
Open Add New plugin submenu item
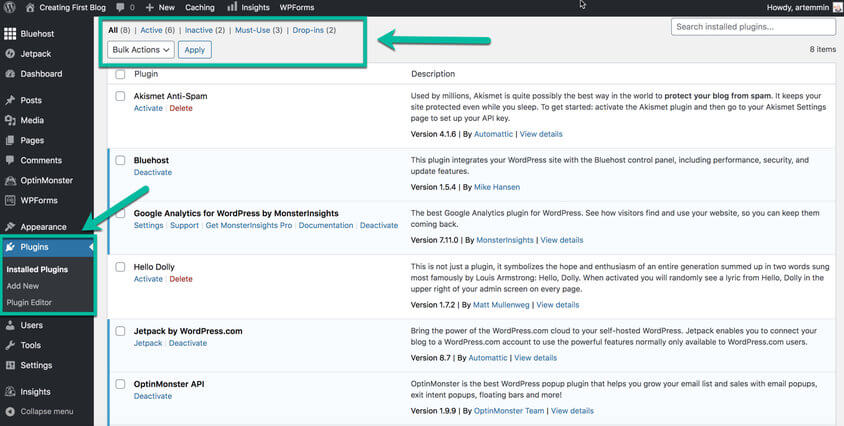23,286
